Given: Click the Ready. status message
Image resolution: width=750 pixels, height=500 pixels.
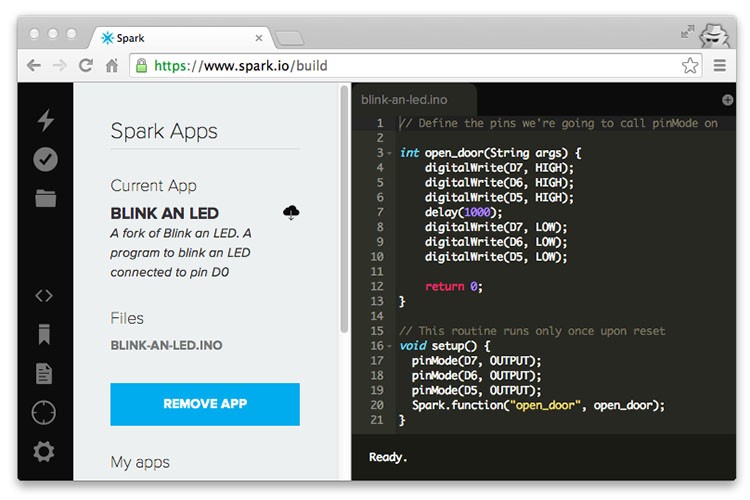Looking at the screenshot, I should [x=388, y=457].
